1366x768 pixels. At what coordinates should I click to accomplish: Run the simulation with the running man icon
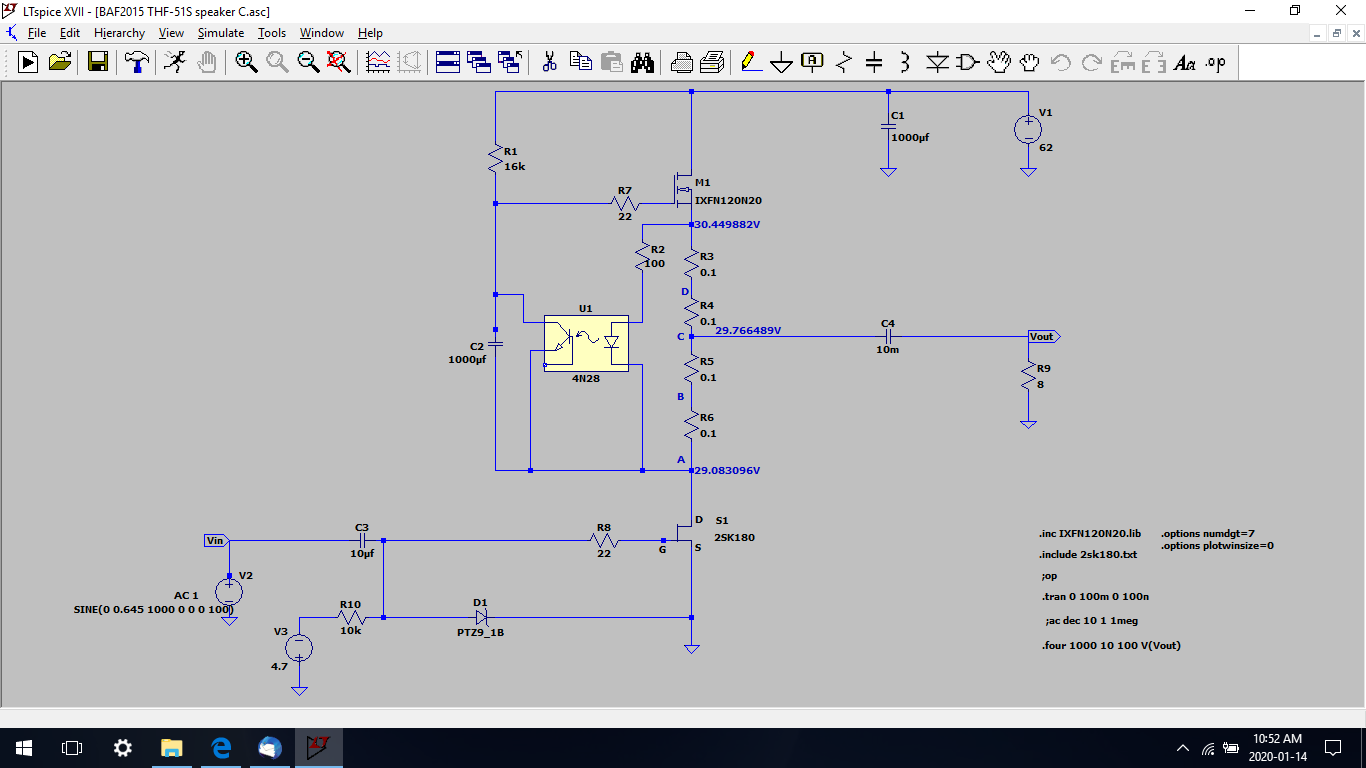[x=174, y=62]
